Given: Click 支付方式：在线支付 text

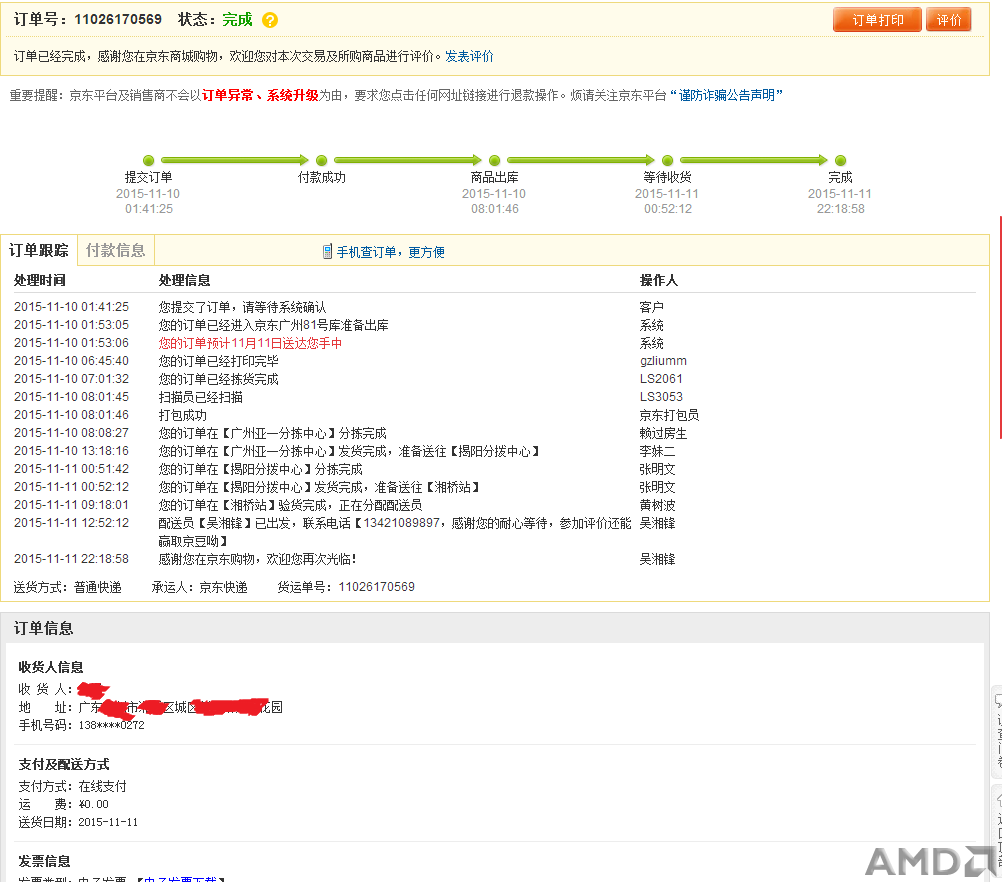Looking at the screenshot, I should point(72,786).
